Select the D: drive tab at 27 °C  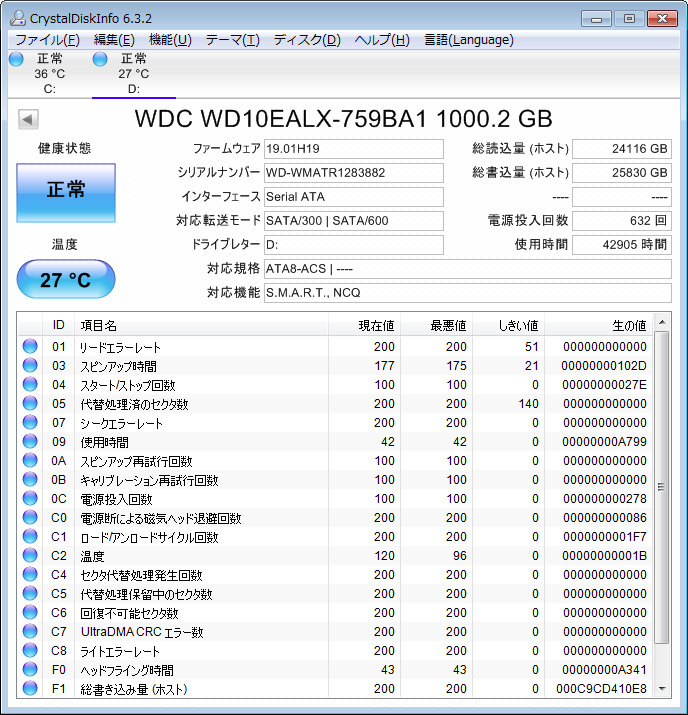tap(134, 73)
